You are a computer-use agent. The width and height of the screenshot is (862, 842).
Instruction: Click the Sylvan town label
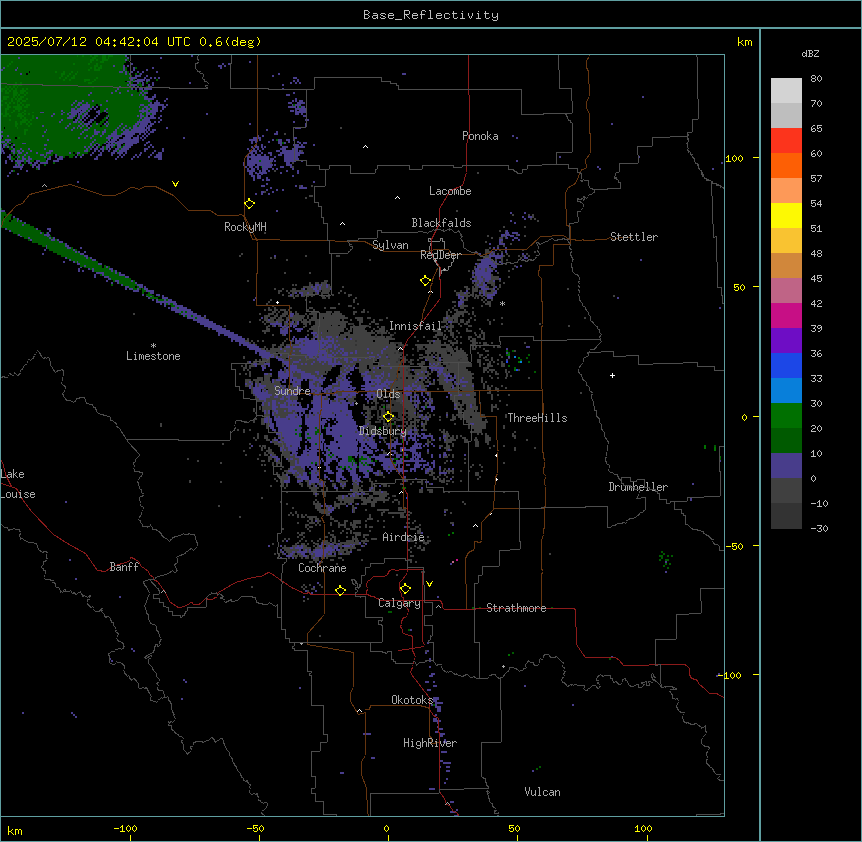(x=390, y=245)
